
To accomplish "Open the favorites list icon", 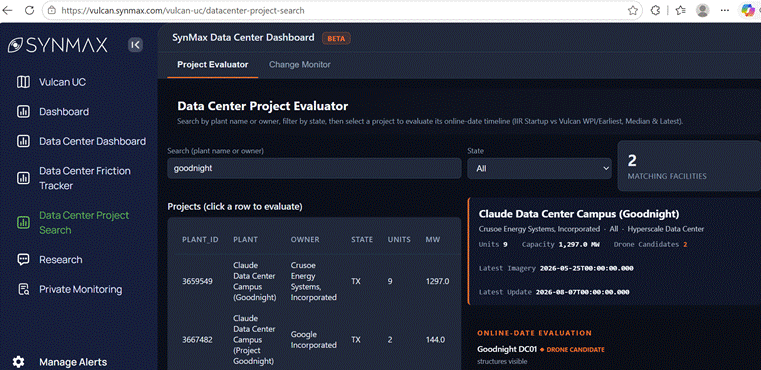I will coord(680,10).
